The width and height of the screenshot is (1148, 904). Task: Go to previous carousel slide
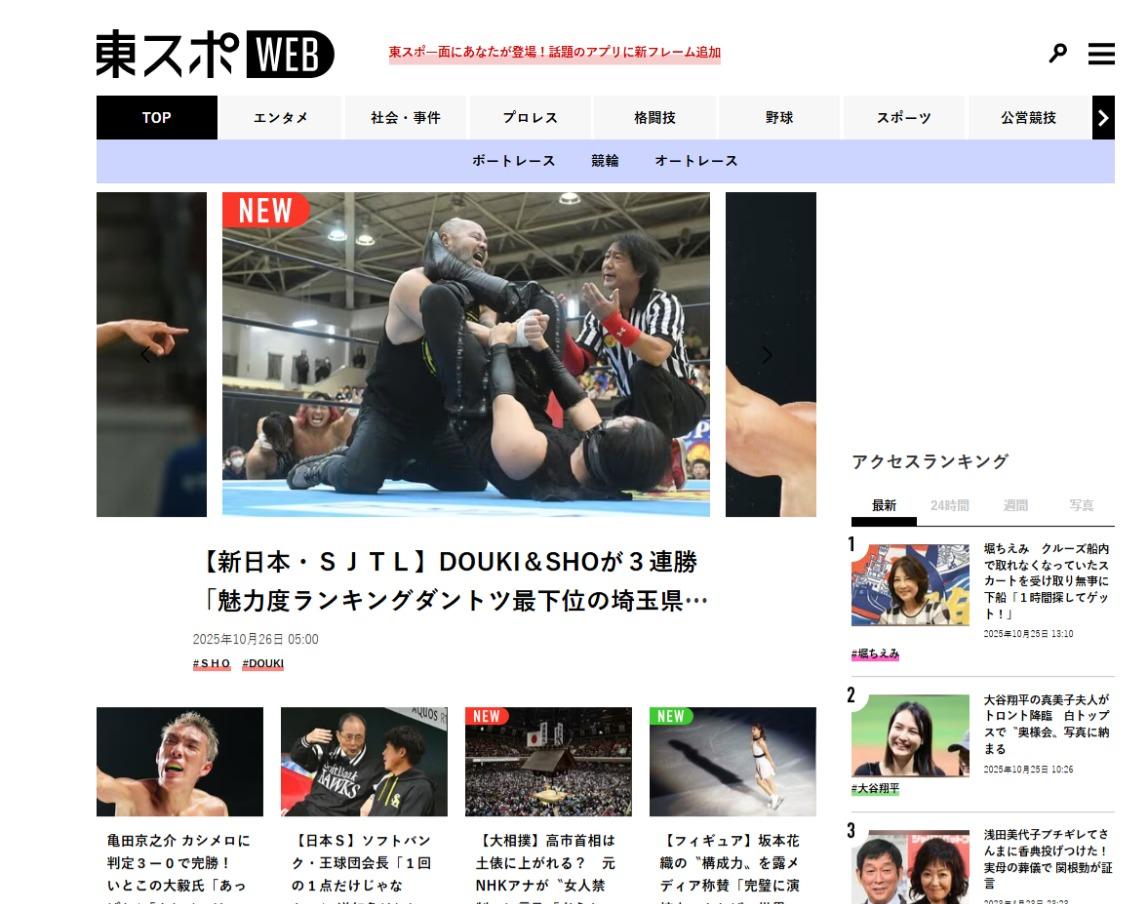coord(146,355)
